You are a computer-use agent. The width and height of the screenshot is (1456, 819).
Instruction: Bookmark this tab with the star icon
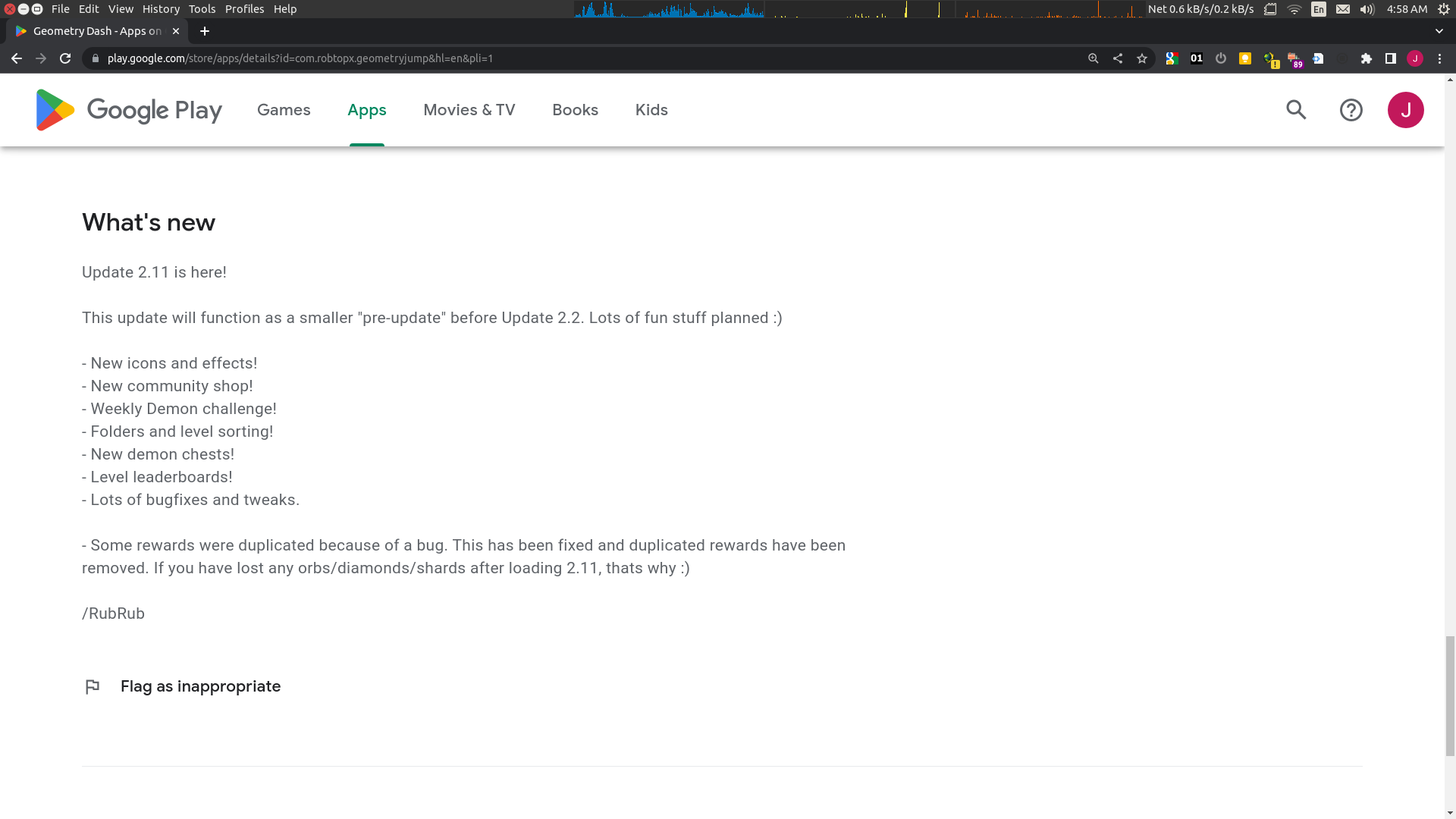[1142, 58]
